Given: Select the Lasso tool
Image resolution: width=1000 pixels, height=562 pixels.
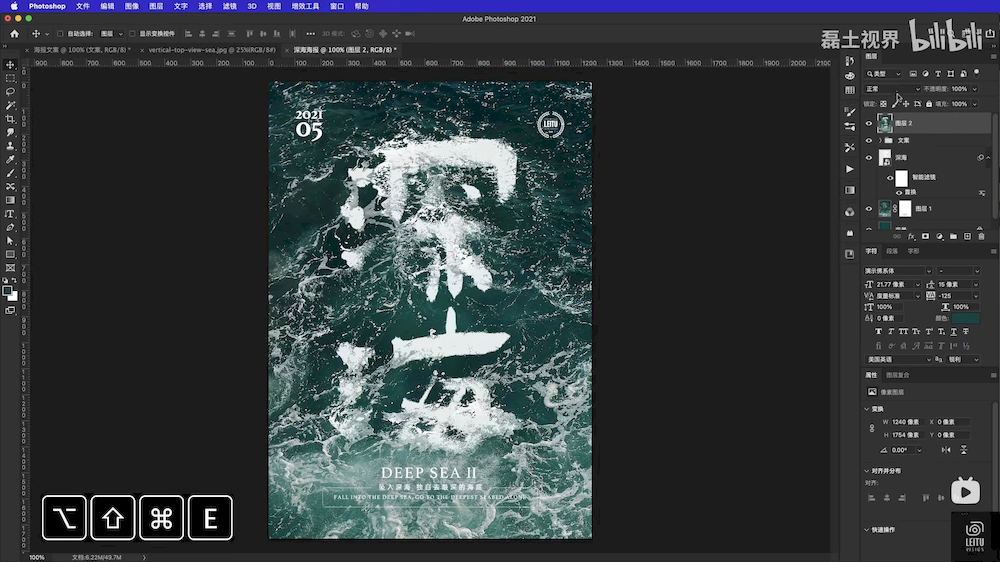Looking at the screenshot, I should pos(10,91).
